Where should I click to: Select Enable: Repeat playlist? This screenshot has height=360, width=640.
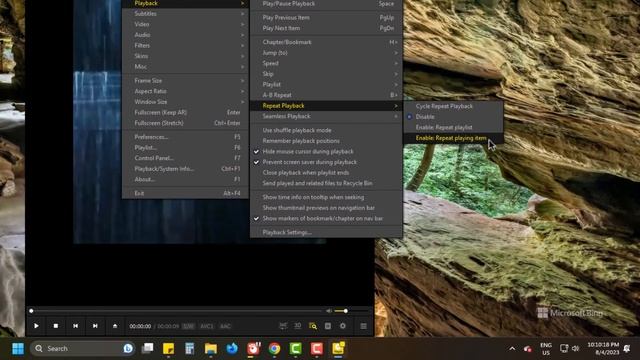453,127
